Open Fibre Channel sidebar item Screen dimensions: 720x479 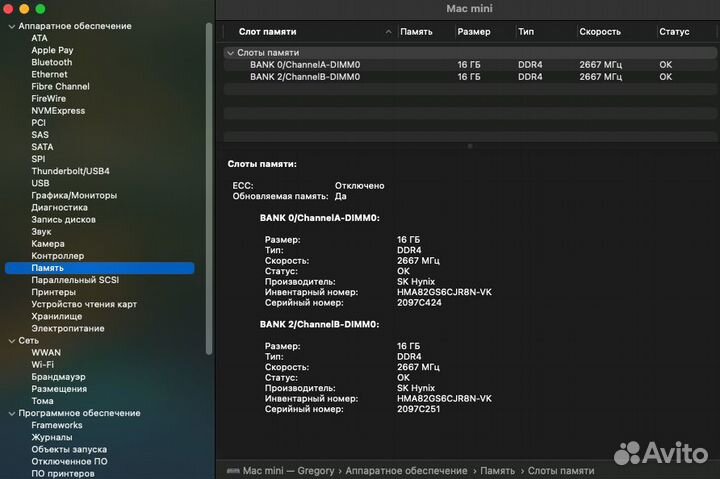(60, 86)
